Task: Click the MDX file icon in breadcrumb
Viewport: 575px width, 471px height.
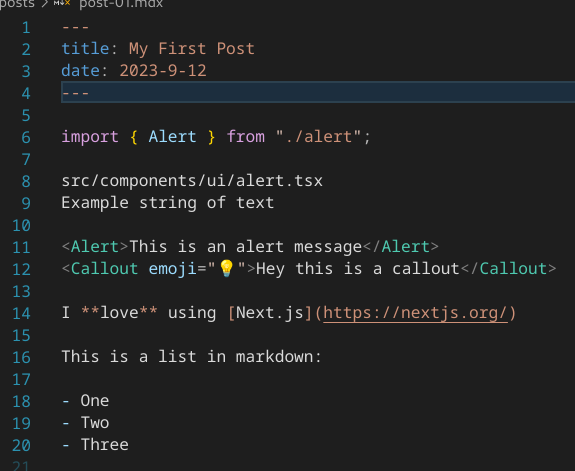Action: pos(62,3)
